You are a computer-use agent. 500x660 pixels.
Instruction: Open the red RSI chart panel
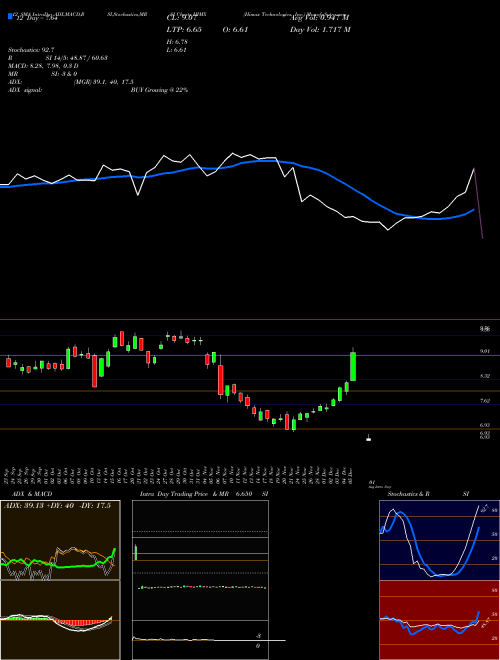tap(439, 620)
